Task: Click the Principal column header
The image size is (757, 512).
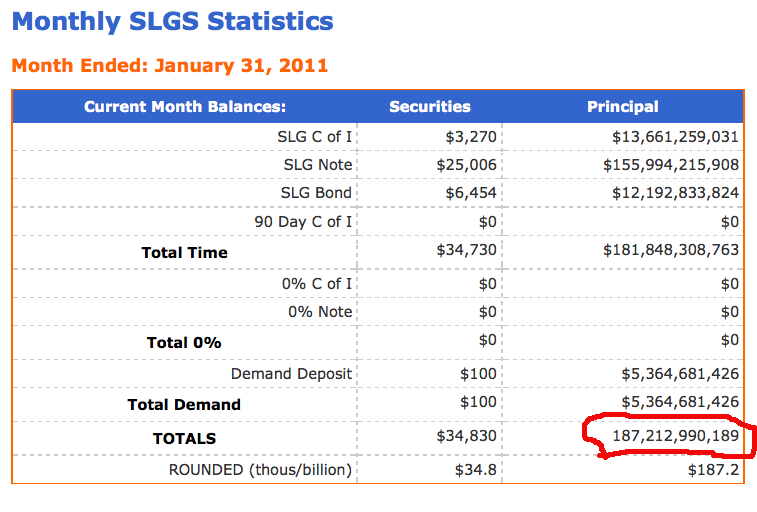Action: pyautogui.click(x=622, y=106)
